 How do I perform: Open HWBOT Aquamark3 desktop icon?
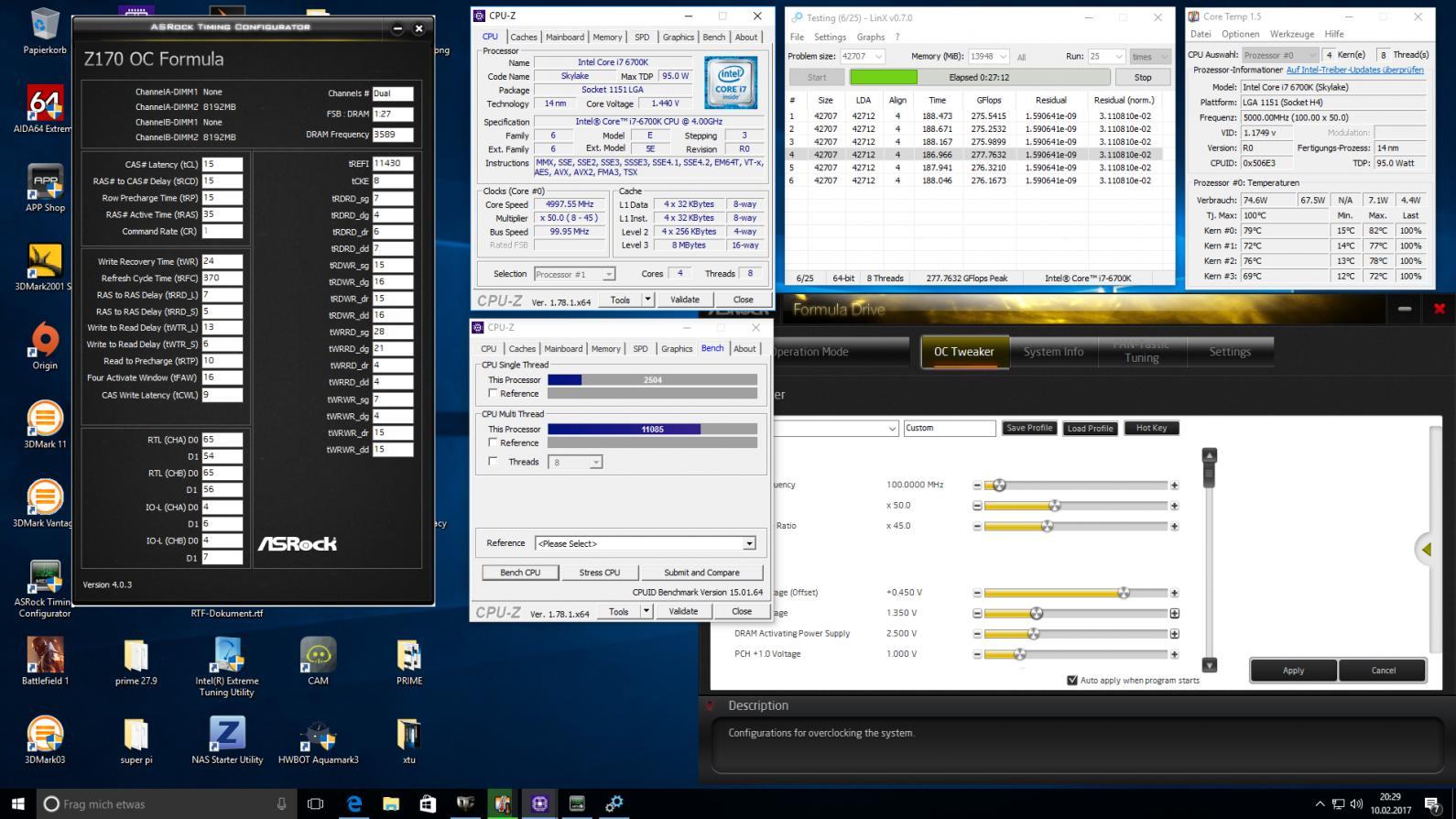tap(318, 739)
